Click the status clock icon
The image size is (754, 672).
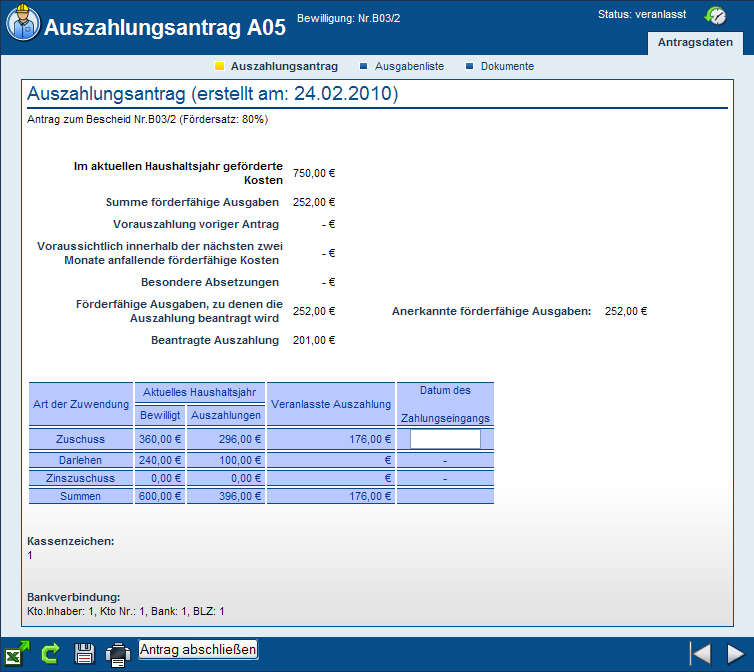point(715,15)
